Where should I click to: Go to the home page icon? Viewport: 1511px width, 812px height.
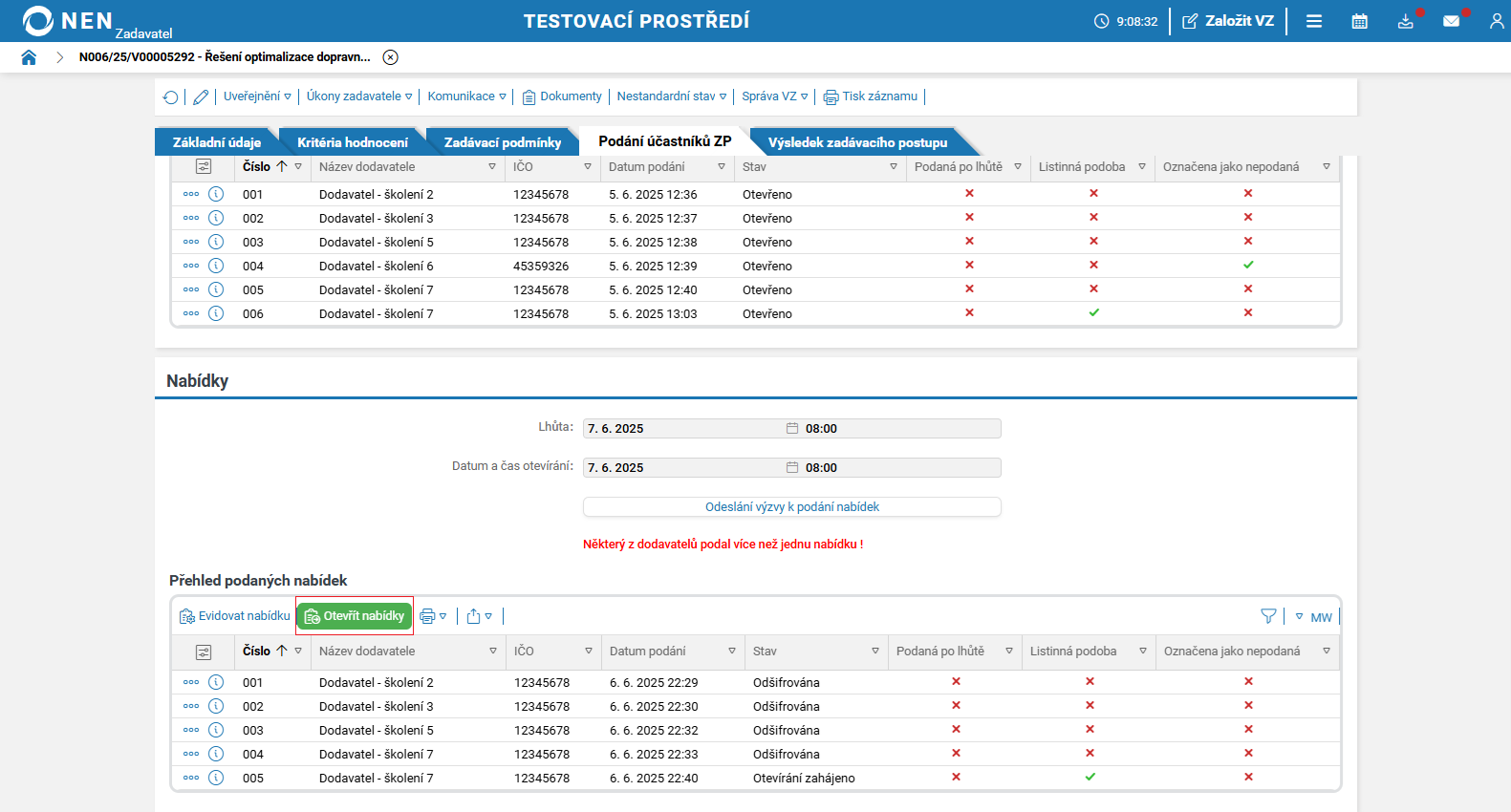point(29,57)
